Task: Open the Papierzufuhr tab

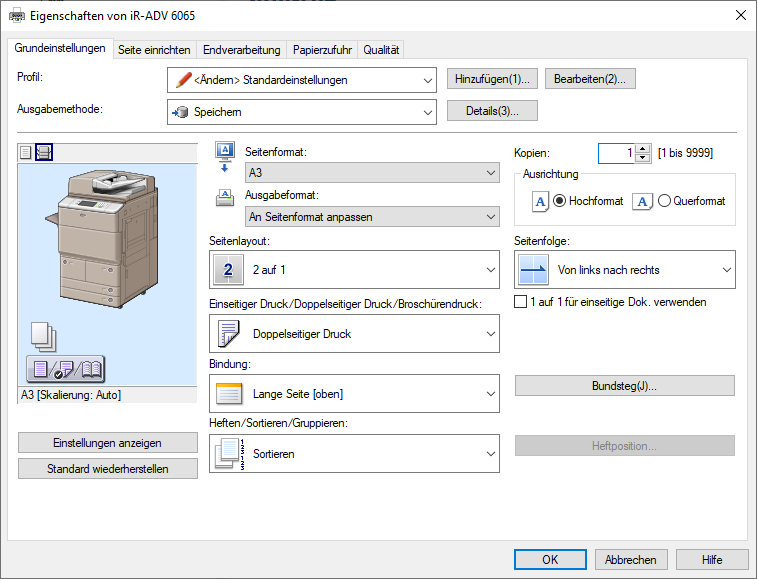Action: [322, 49]
